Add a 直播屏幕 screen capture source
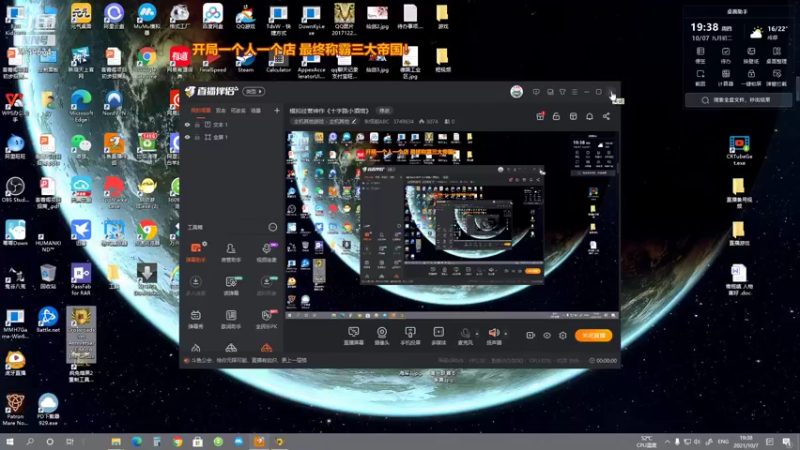The width and height of the screenshot is (800, 450). [x=353, y=336]
